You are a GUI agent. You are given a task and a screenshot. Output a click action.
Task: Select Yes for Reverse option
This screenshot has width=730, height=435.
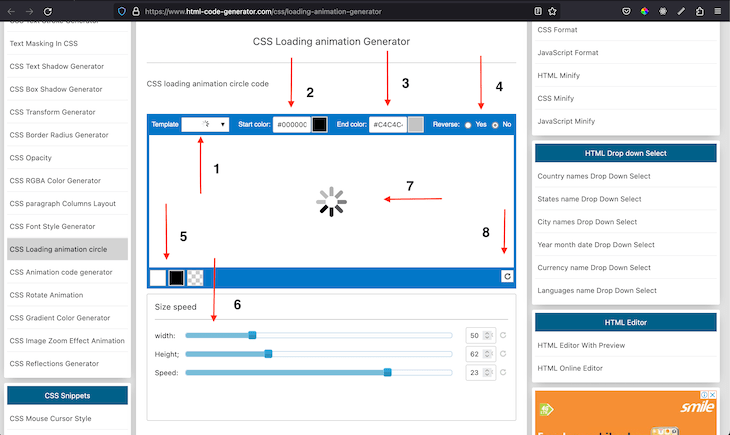pyautogui.click(x=468, y=124)
